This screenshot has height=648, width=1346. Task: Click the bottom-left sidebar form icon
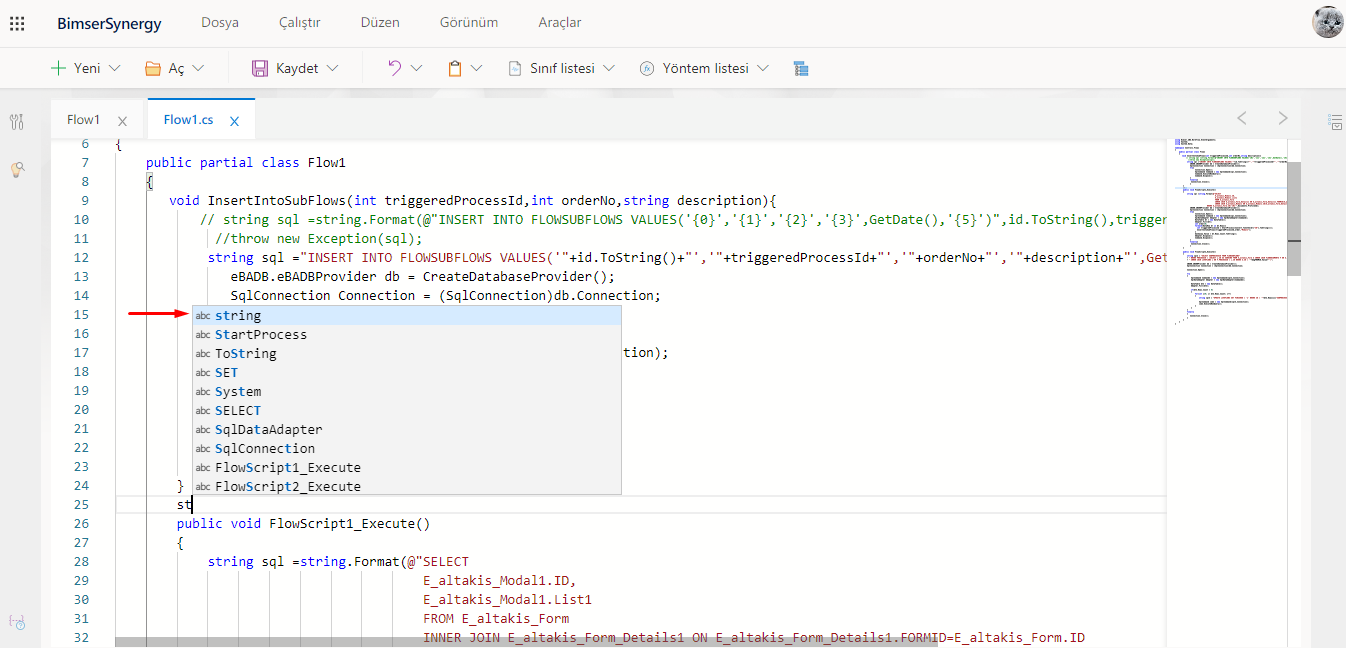(x=17, y=621)
